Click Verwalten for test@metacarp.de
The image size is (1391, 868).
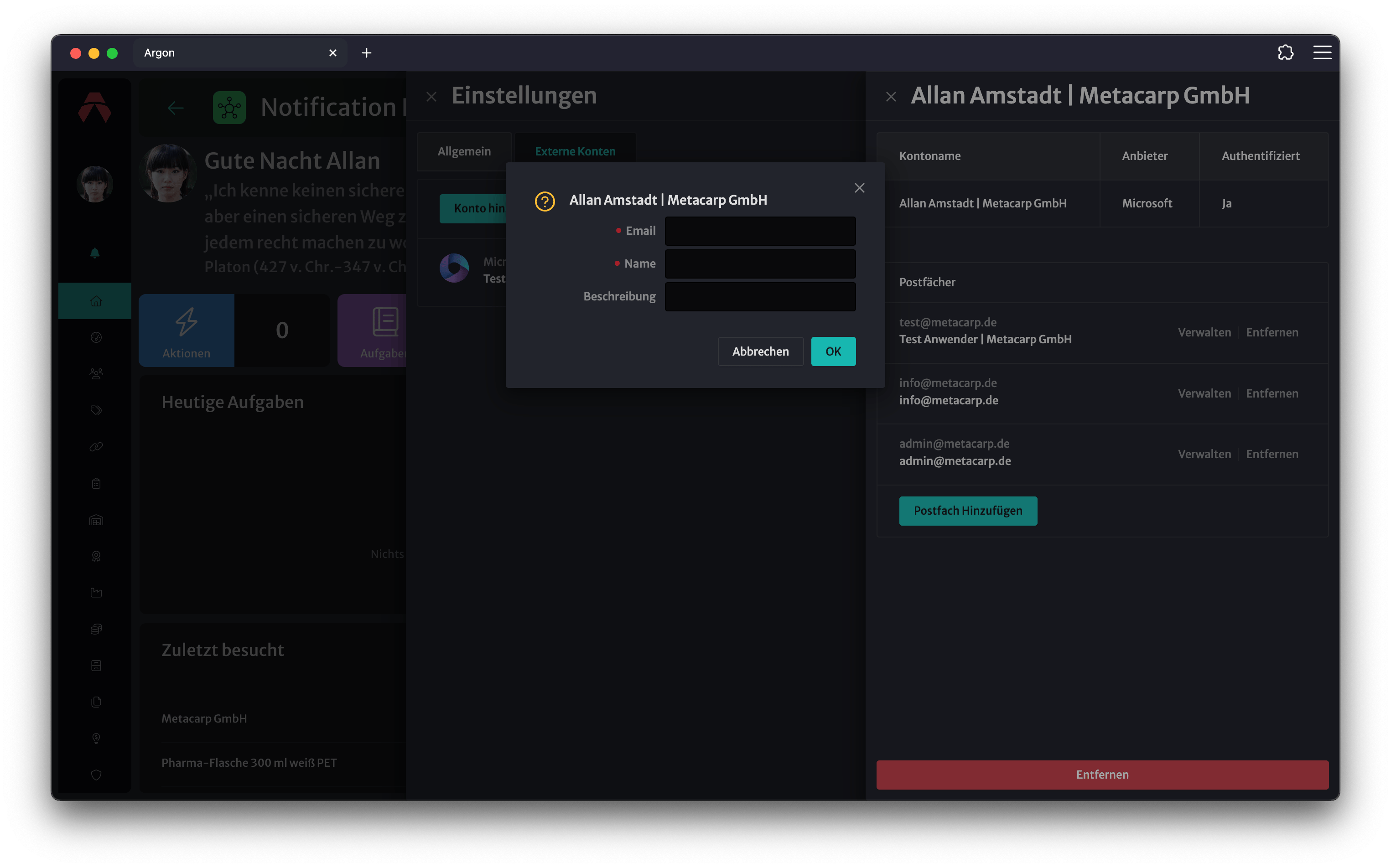1204,332
